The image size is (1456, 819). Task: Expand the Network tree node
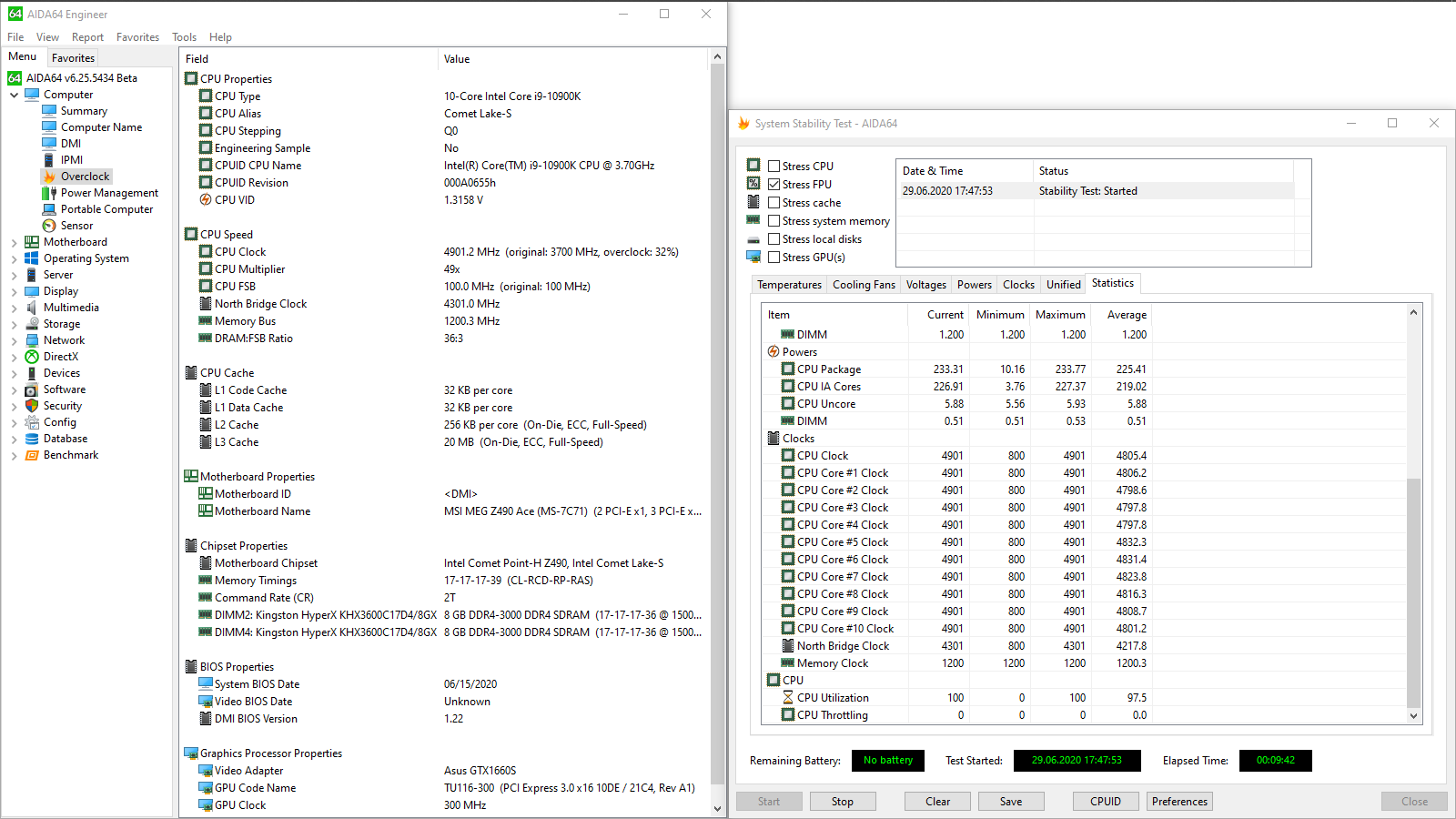(x=15, y=341)
